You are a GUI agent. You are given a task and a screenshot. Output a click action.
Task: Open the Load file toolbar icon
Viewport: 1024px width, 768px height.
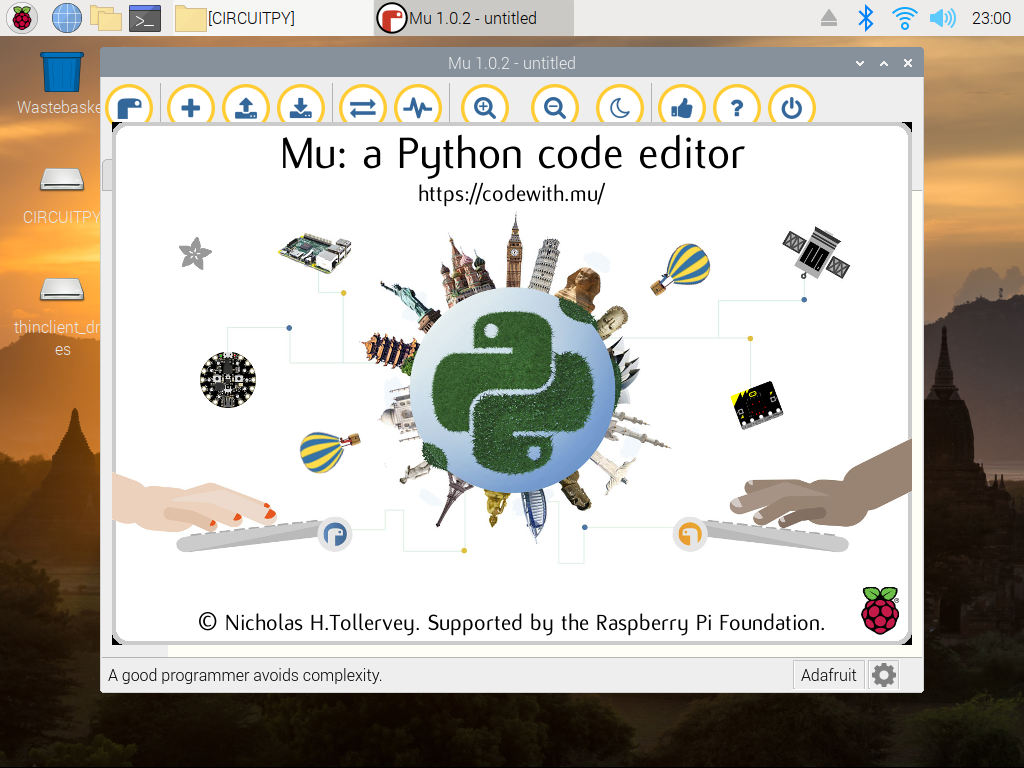pyautogui.click(x=246, y=104)
